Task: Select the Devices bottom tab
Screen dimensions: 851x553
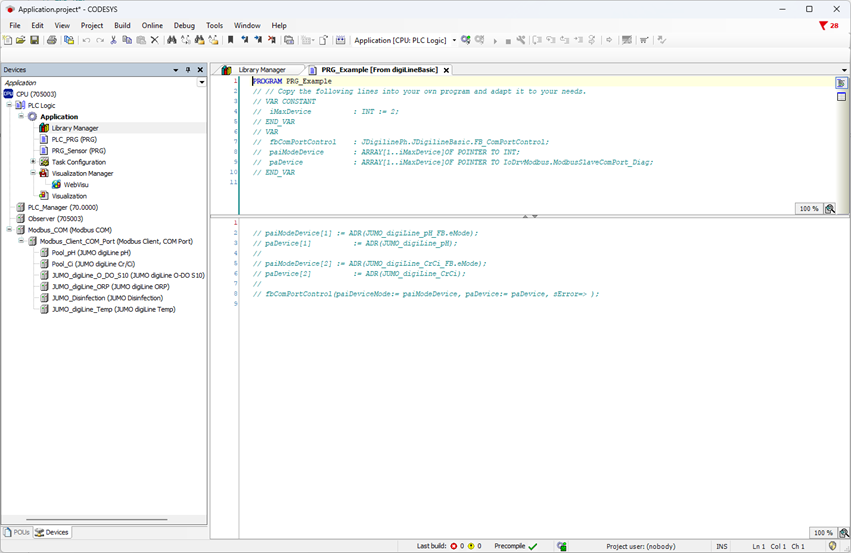Action: click(52, 532)
